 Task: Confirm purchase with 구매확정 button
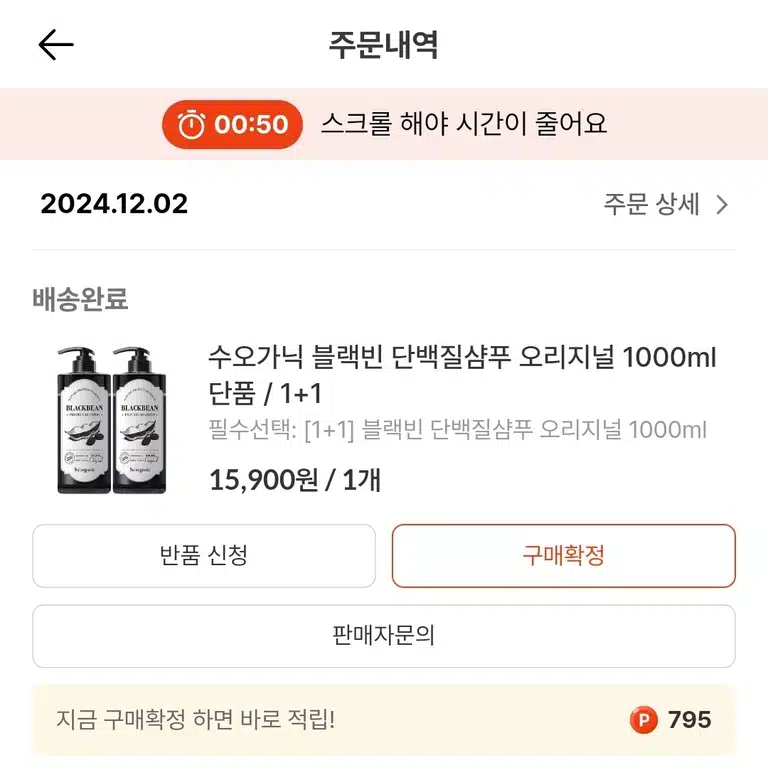564,555
